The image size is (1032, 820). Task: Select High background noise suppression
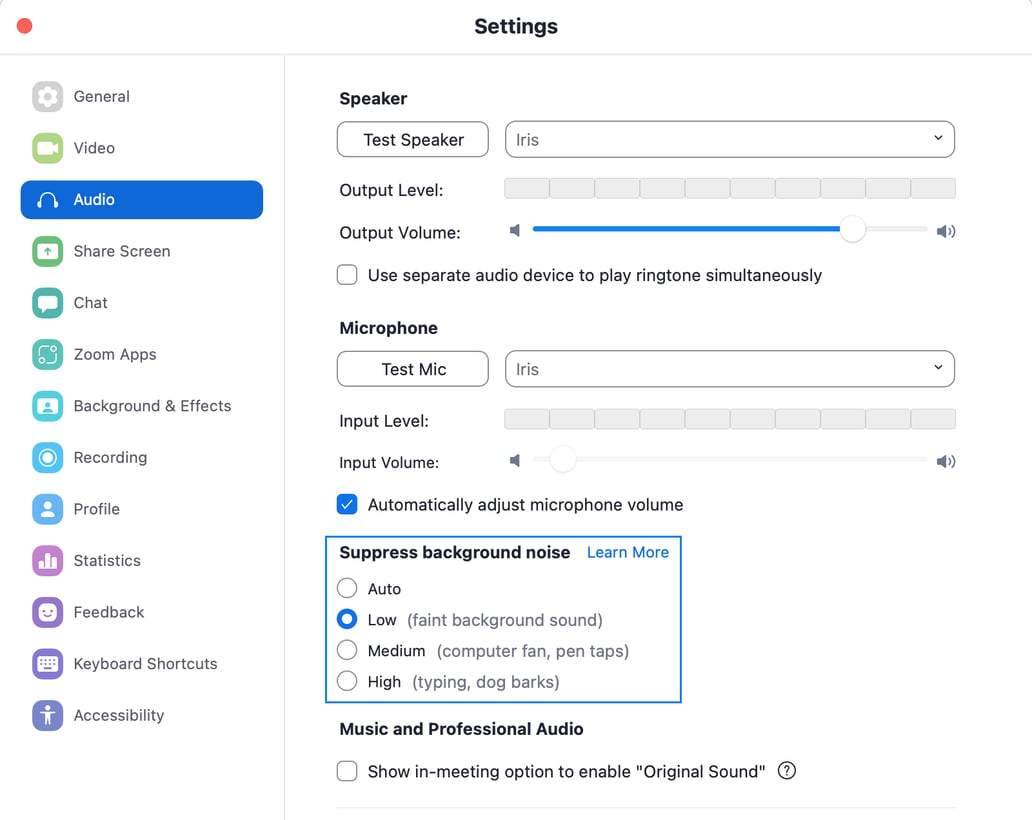(x=347, y=682)
